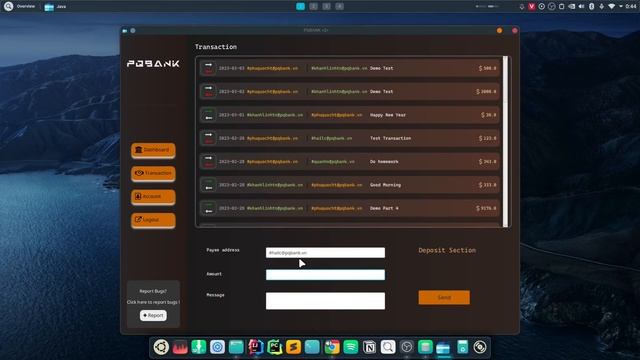Click the exit icon on Logout button
The width and height of the screenshot is (640, 360).
[x=138, y=220]
